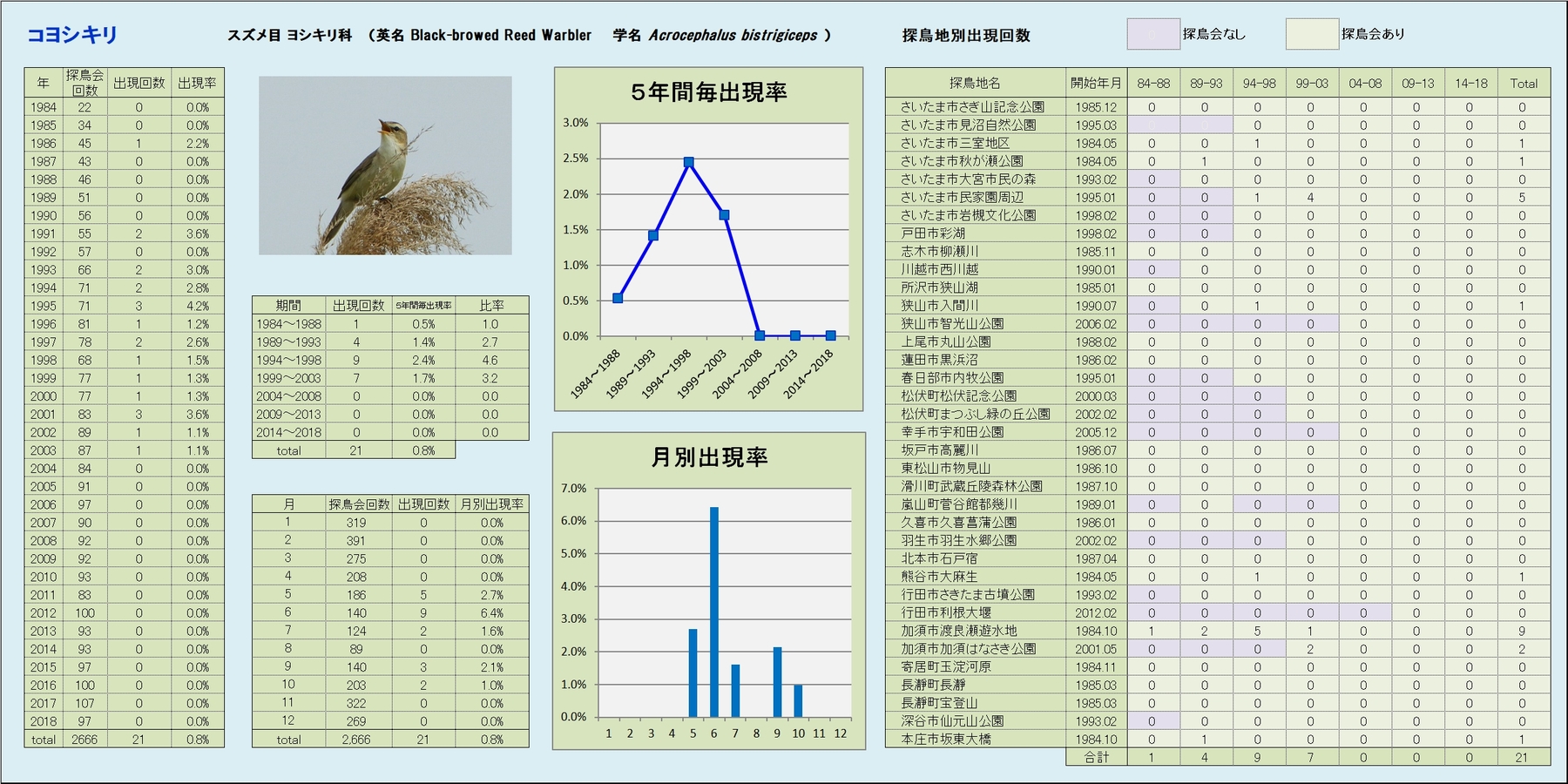
Task: Click the tallest bar for month 6
Action: click(x=714, y=610)
